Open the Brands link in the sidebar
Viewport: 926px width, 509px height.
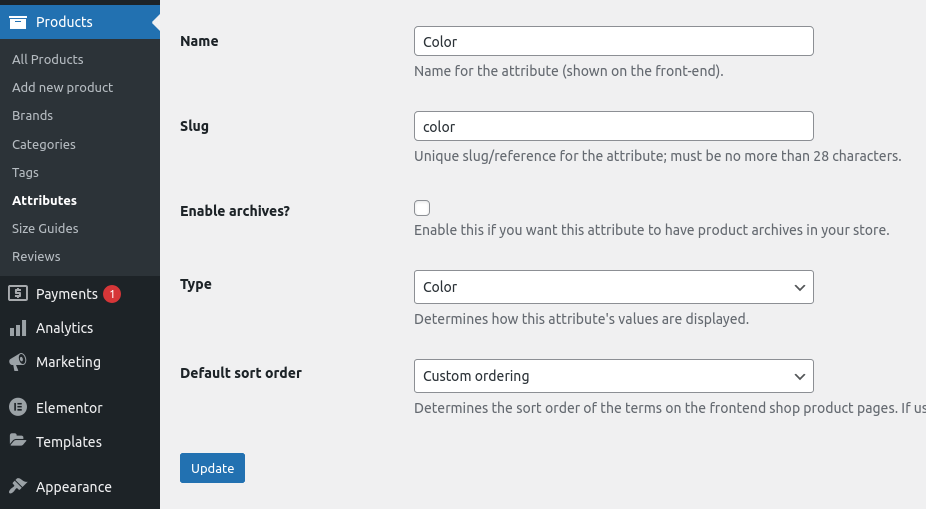coord(32,116)
